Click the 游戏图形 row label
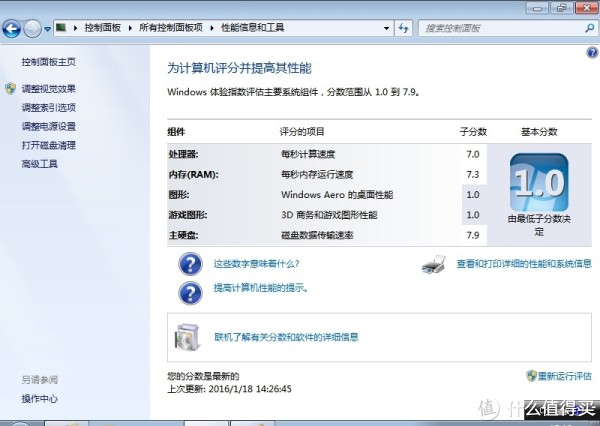Screen dimensions: 600x426 pos(188,215)
